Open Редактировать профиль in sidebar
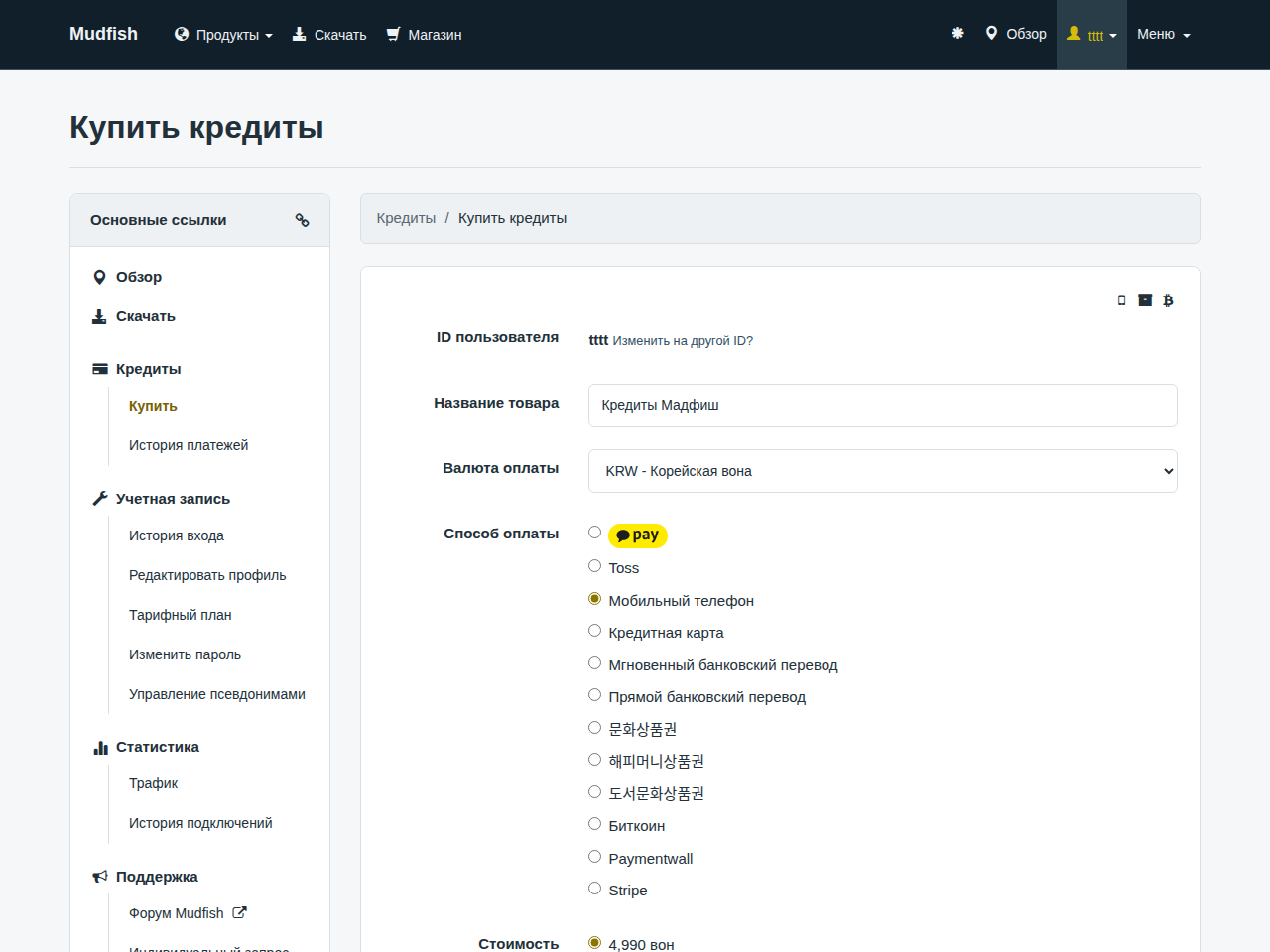1270x952 pixels. 207,575
